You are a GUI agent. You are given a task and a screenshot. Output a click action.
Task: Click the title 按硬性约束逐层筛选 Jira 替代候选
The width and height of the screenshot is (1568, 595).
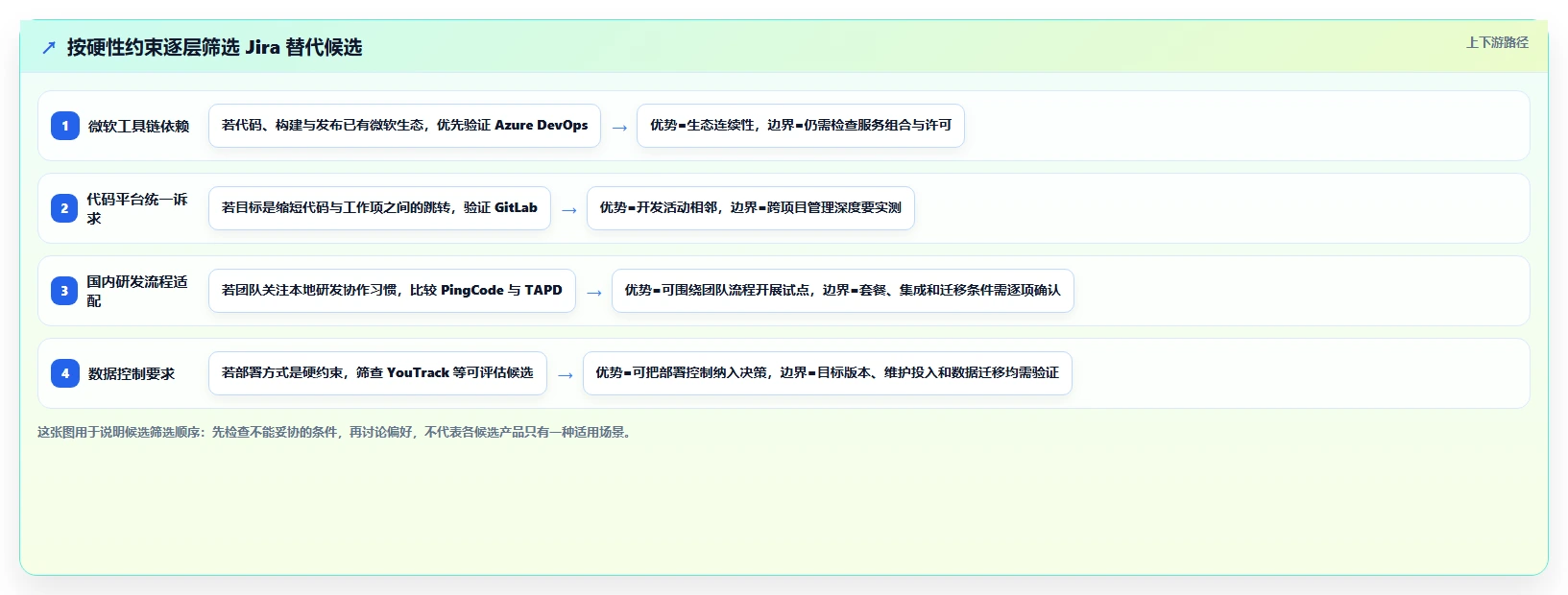coord(214,47)
